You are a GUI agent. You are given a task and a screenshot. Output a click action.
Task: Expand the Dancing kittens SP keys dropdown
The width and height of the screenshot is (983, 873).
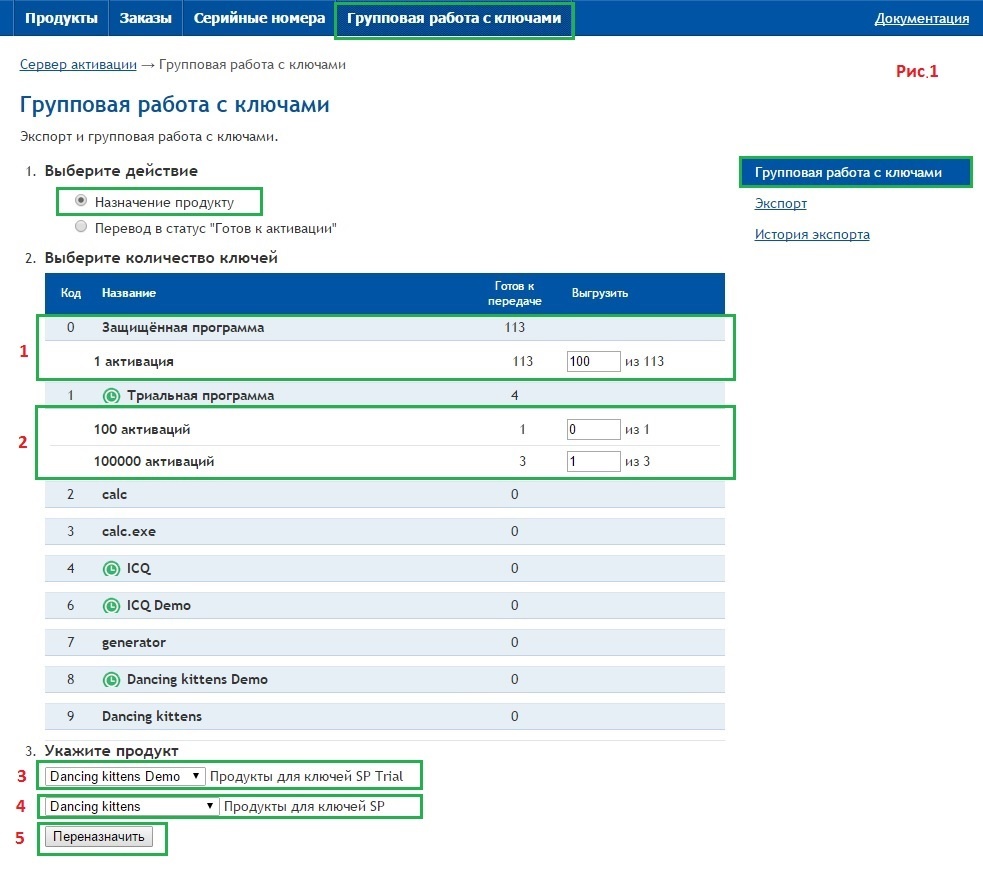tap(131, 806)
